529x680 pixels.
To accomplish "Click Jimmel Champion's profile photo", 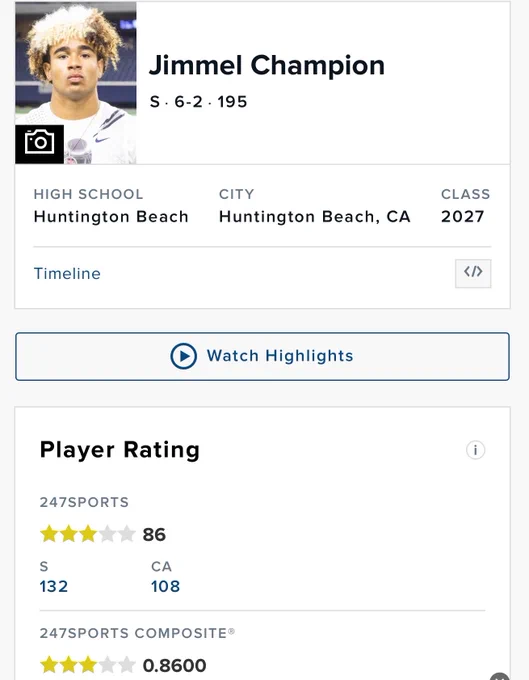I will pos(76,83).
